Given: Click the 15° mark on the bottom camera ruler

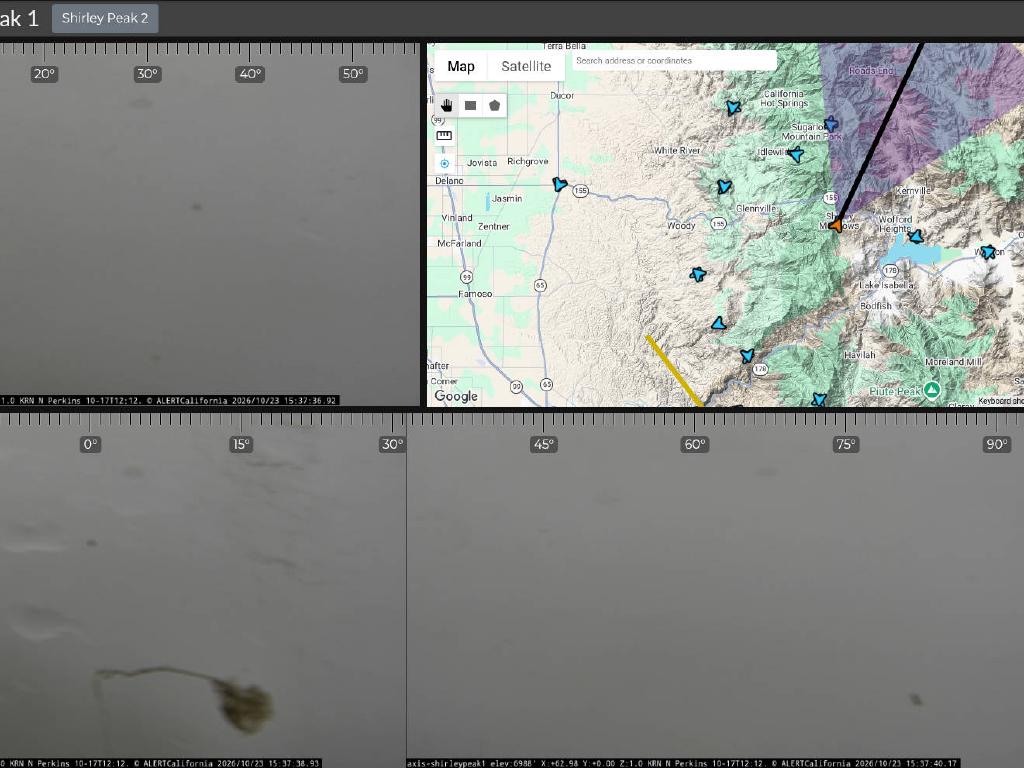Looking at the screenshot, I should click(x=241, y=445).
